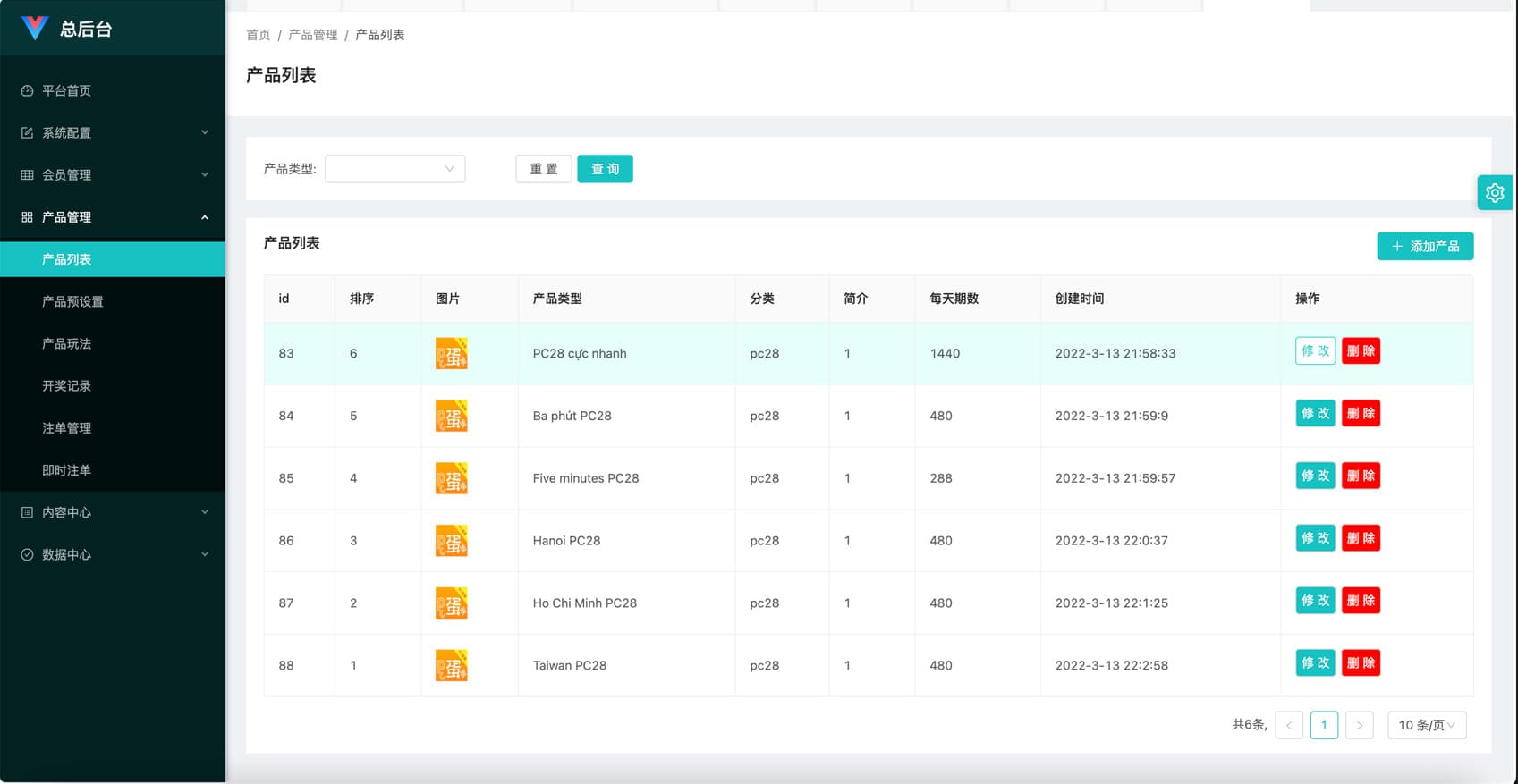The width and height of the screenshot is (1518, 784).
Task: Navigate to 首页 via breadcrumb
Action: click(x=258, y=35)
